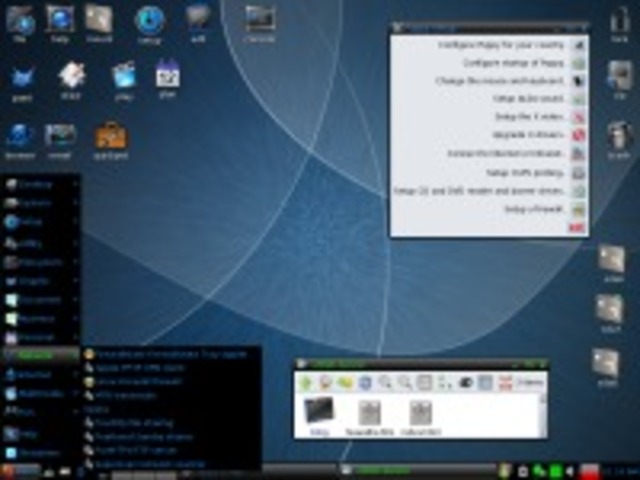The height and width of the screenshot is (480, 640).
Task: Launch the edit desktop icon
Action: coord(198,21)
